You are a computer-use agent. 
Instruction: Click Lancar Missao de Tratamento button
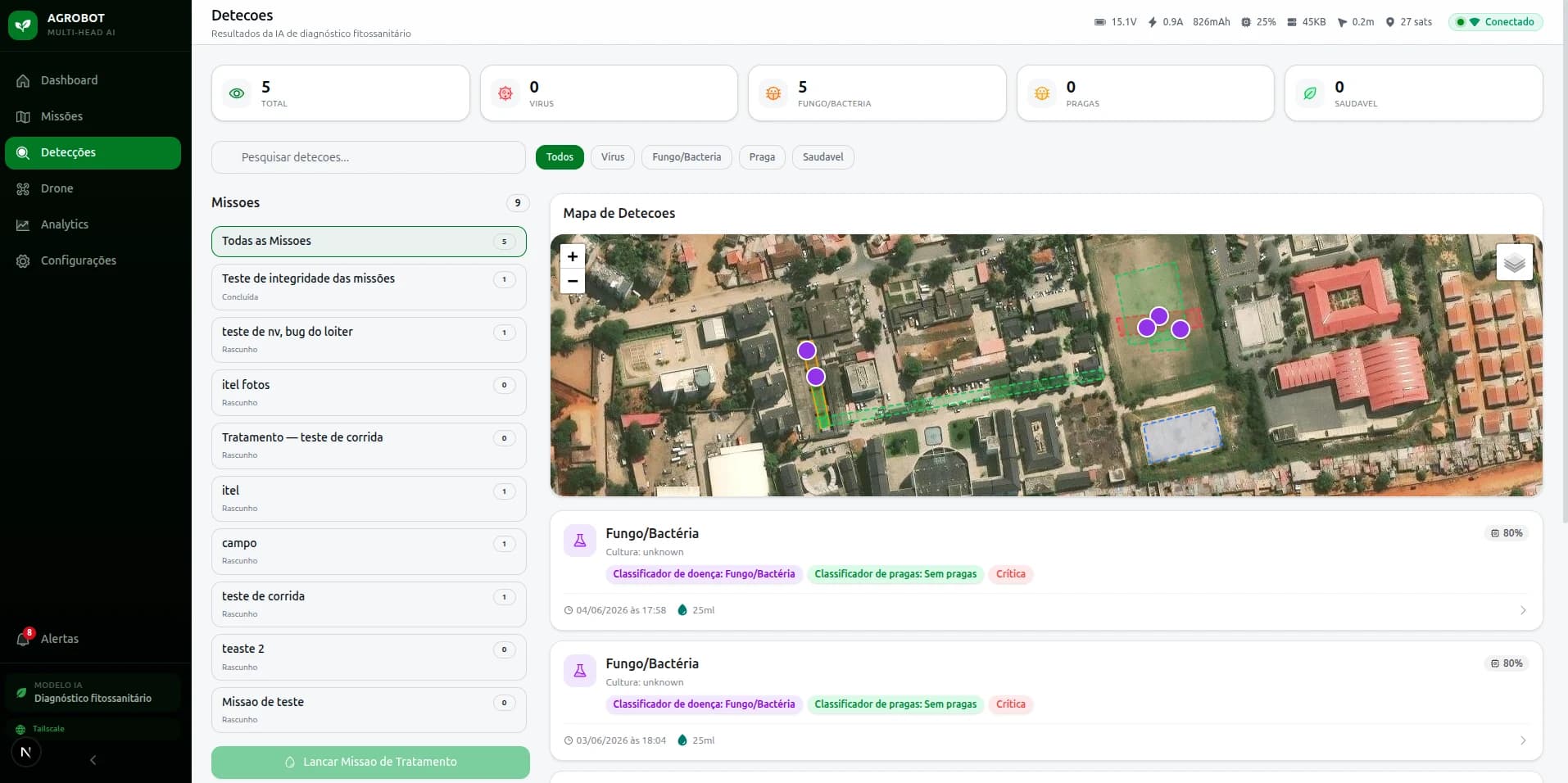pyautogui.click(x=370, y=762)
